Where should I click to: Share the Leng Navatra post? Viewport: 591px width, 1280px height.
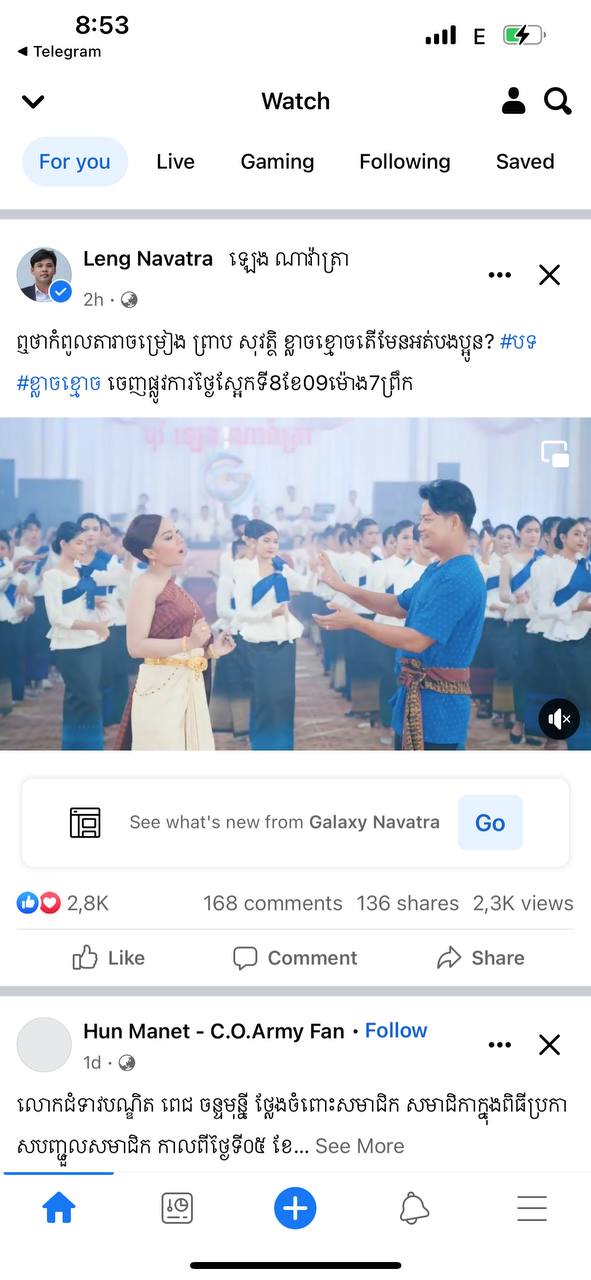coord(481,958)
